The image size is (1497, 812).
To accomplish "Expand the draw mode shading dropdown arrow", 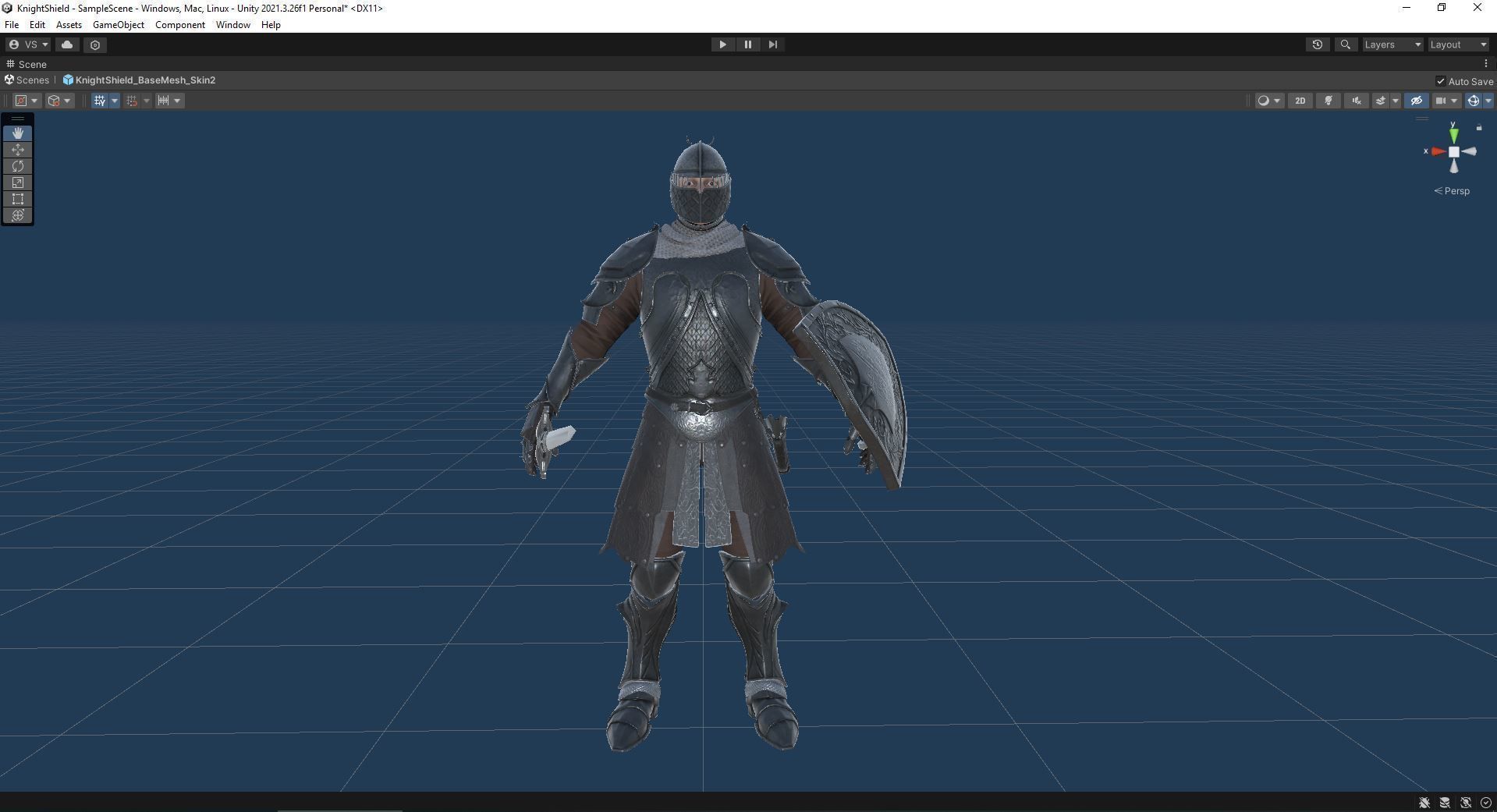I will click(1277, 101).
